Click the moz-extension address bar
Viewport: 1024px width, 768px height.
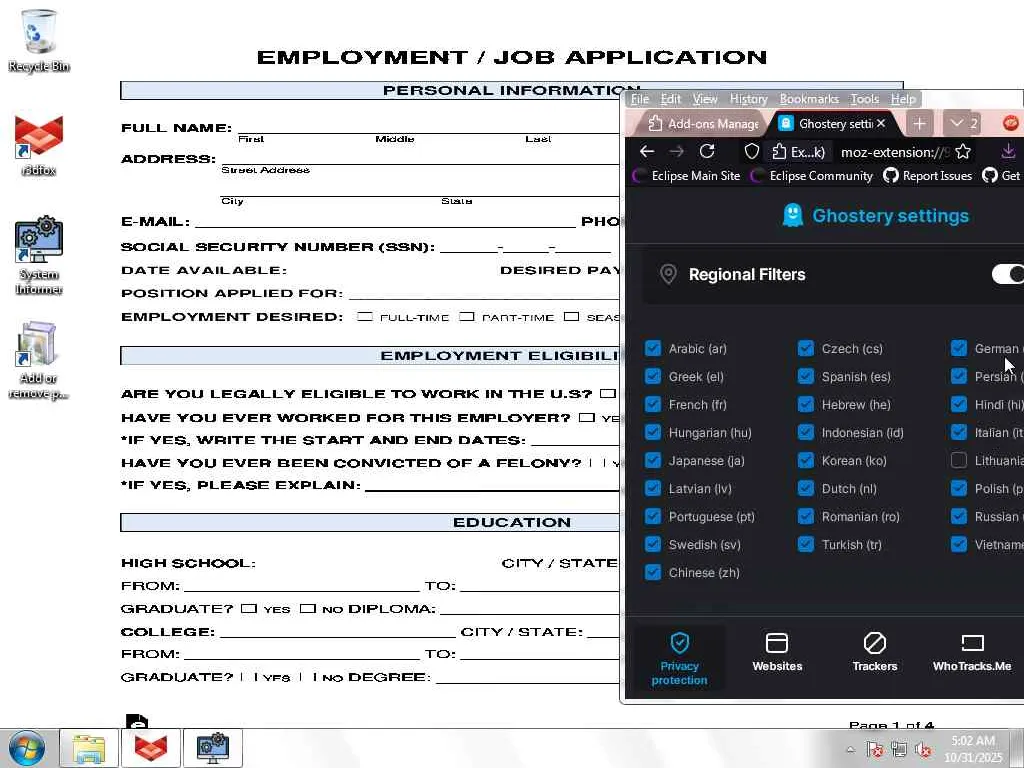click(x=893, y=152)
